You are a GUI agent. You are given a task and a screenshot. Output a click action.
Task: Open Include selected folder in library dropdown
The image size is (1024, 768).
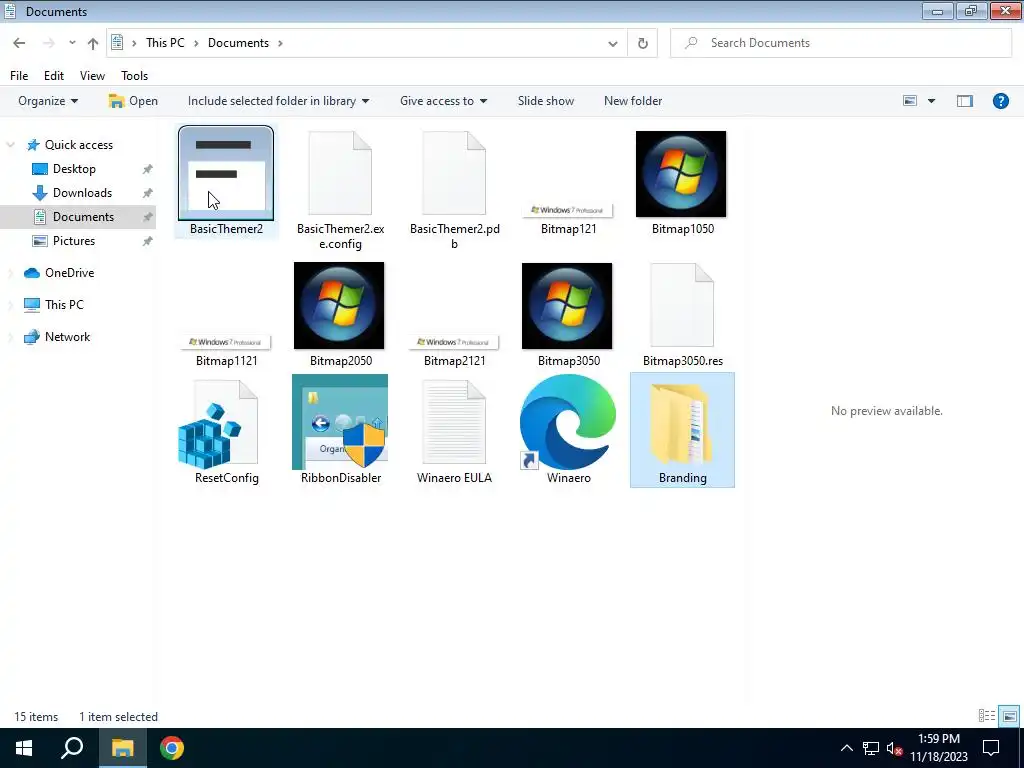pyautogui.click(x=278, y=101)
